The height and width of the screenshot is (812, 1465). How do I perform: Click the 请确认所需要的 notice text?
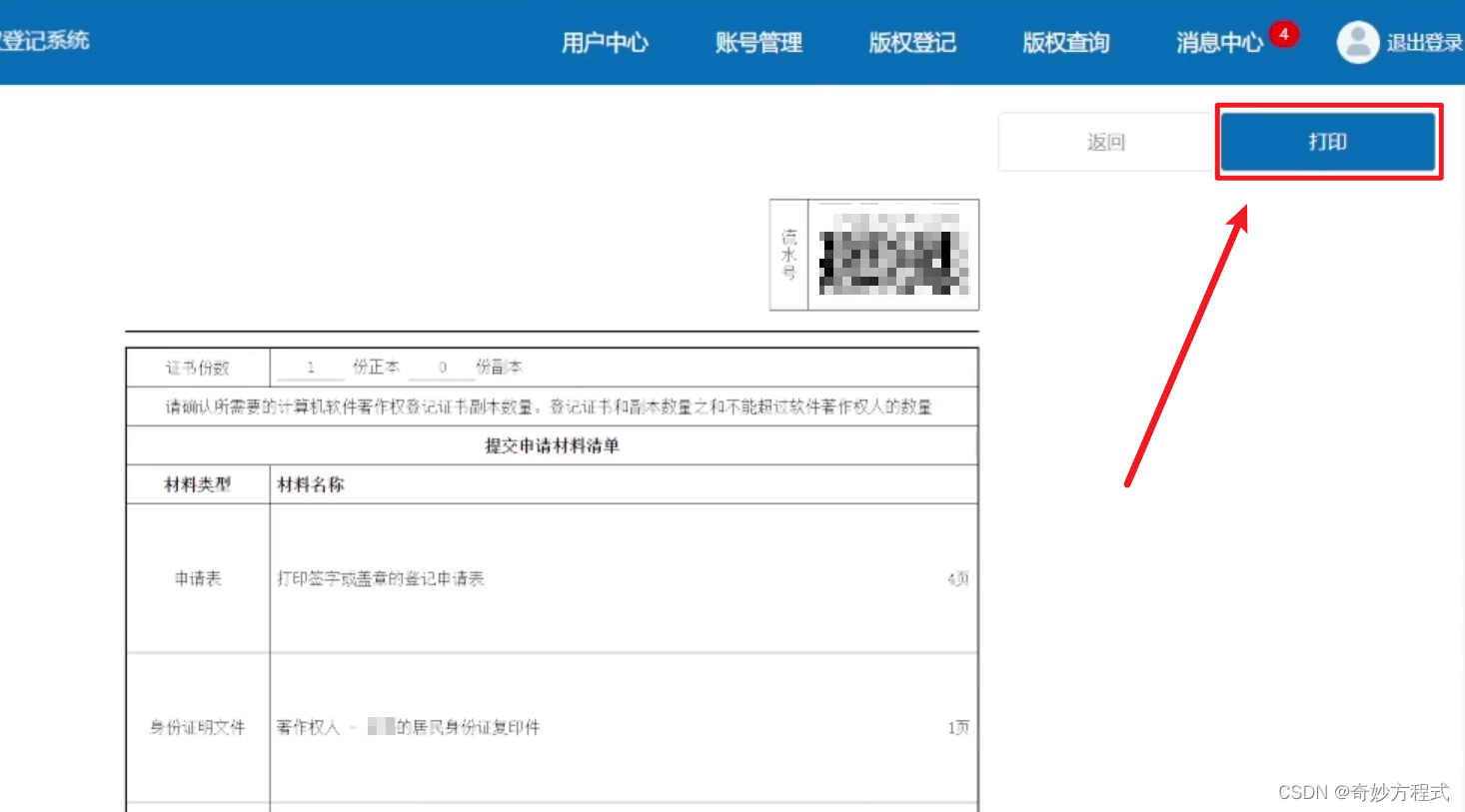click(549, 406)
